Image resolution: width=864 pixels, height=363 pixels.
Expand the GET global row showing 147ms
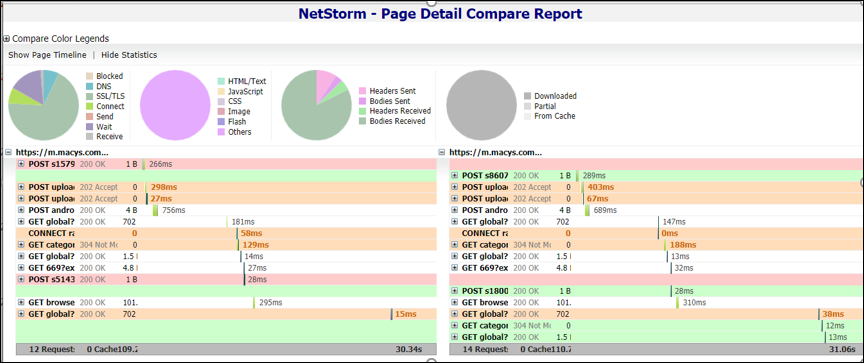point(454,221)
